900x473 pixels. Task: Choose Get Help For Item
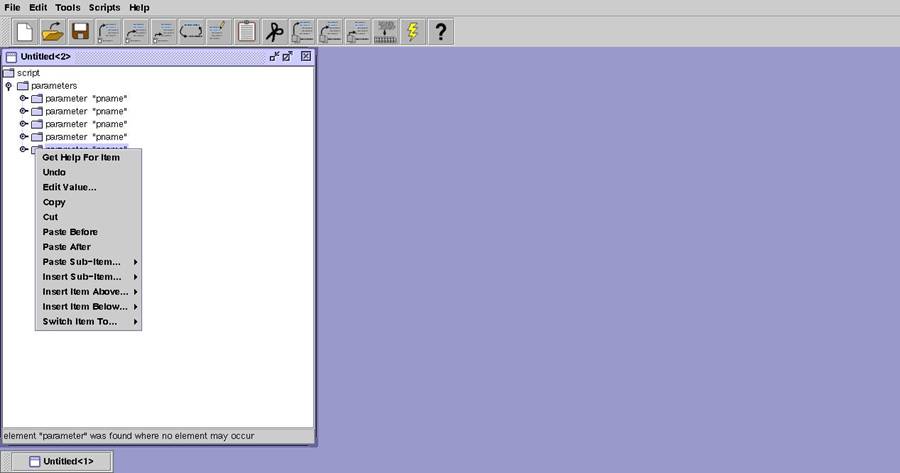[88, 157]
